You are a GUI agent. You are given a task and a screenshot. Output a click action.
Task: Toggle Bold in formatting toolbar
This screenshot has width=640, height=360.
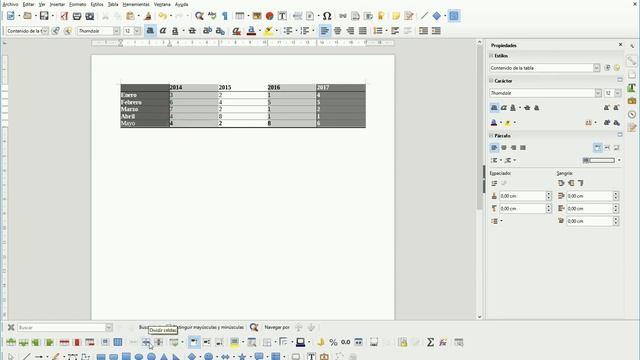pyautogui.click(x=150, y=31)
